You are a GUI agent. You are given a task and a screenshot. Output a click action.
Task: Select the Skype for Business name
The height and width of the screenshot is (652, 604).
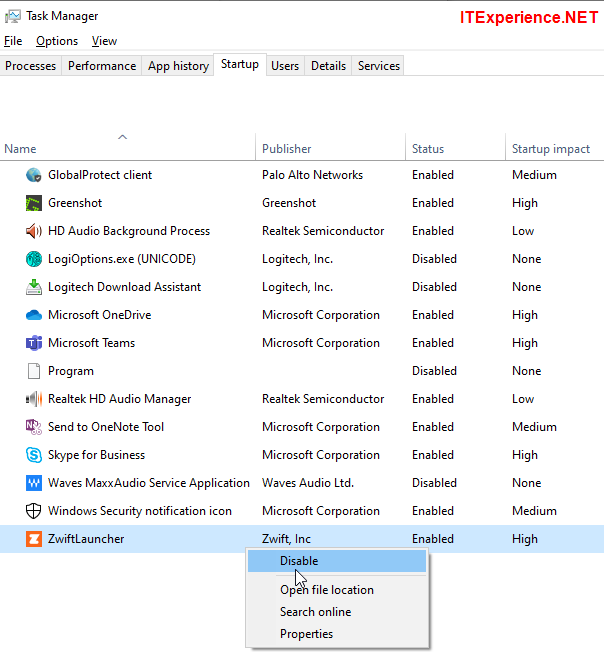pos(96,455)
